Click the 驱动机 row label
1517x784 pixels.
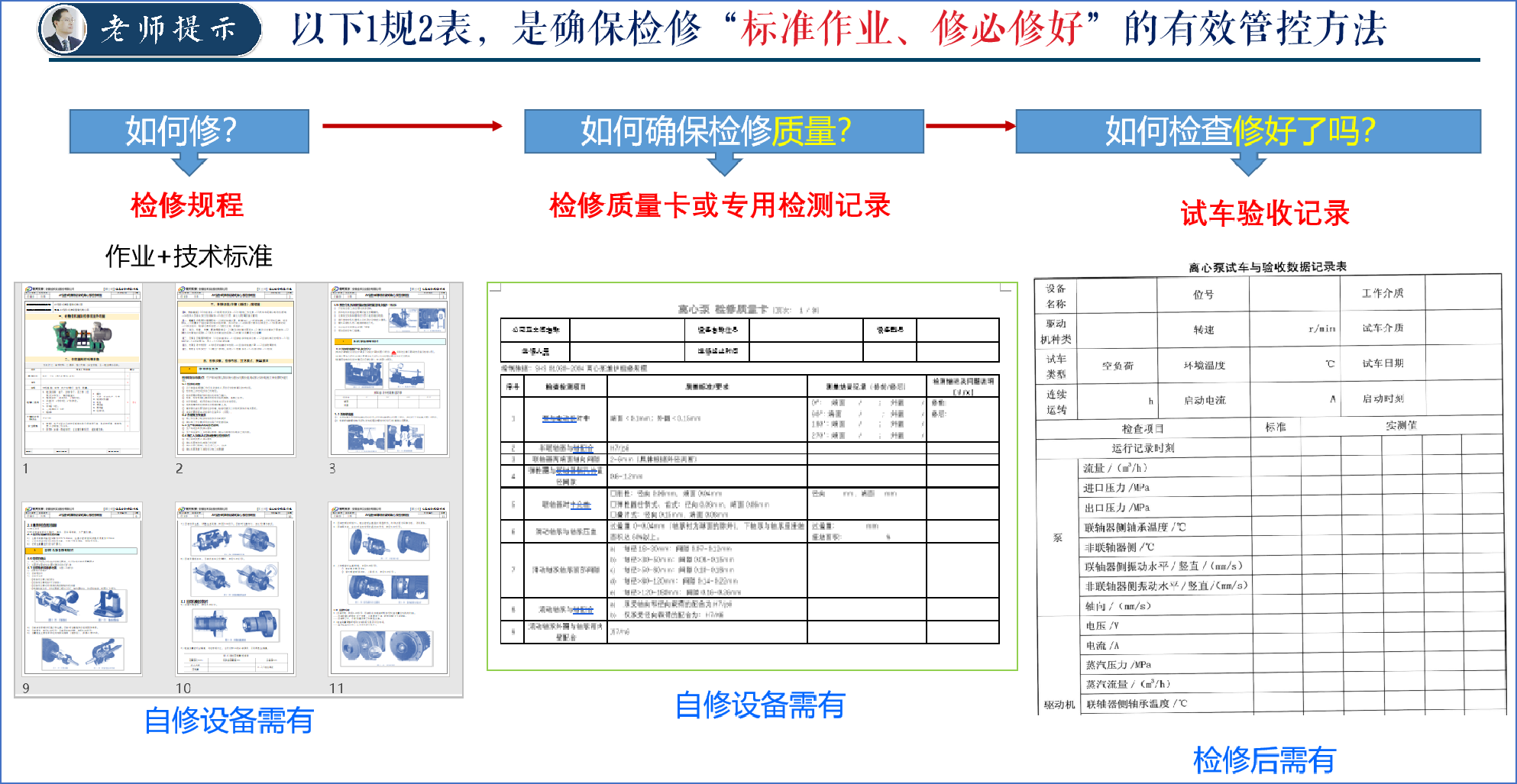point(1059,705)
